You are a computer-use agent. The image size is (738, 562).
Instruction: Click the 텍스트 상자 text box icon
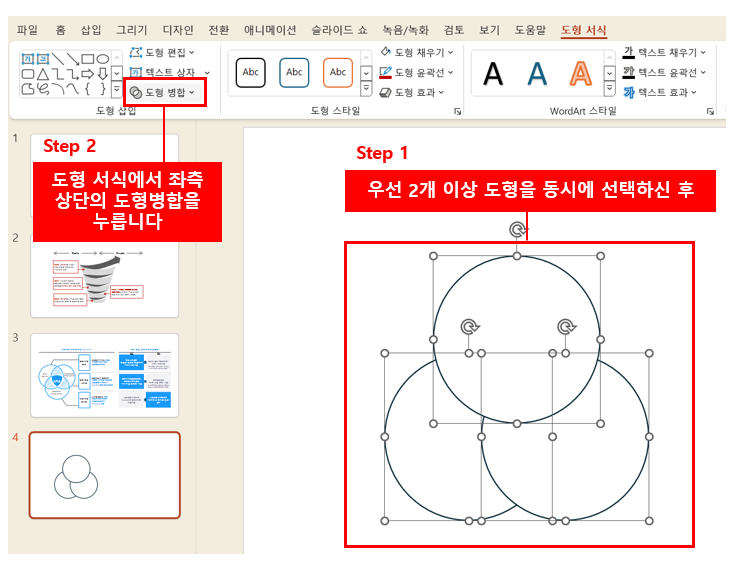(136, 72)
